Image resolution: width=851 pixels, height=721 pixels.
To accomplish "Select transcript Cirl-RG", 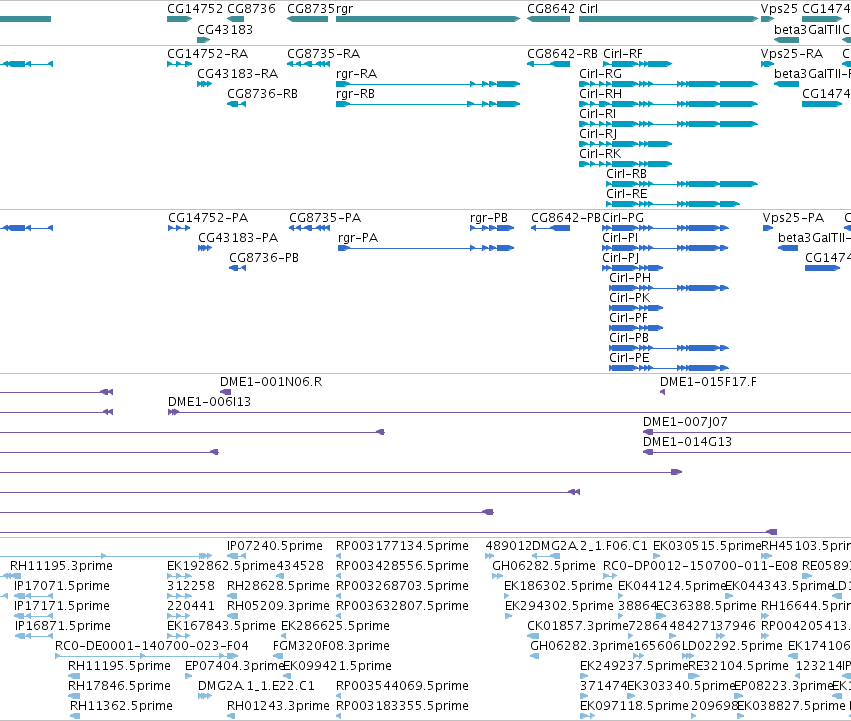I will [x=668, y=84].
